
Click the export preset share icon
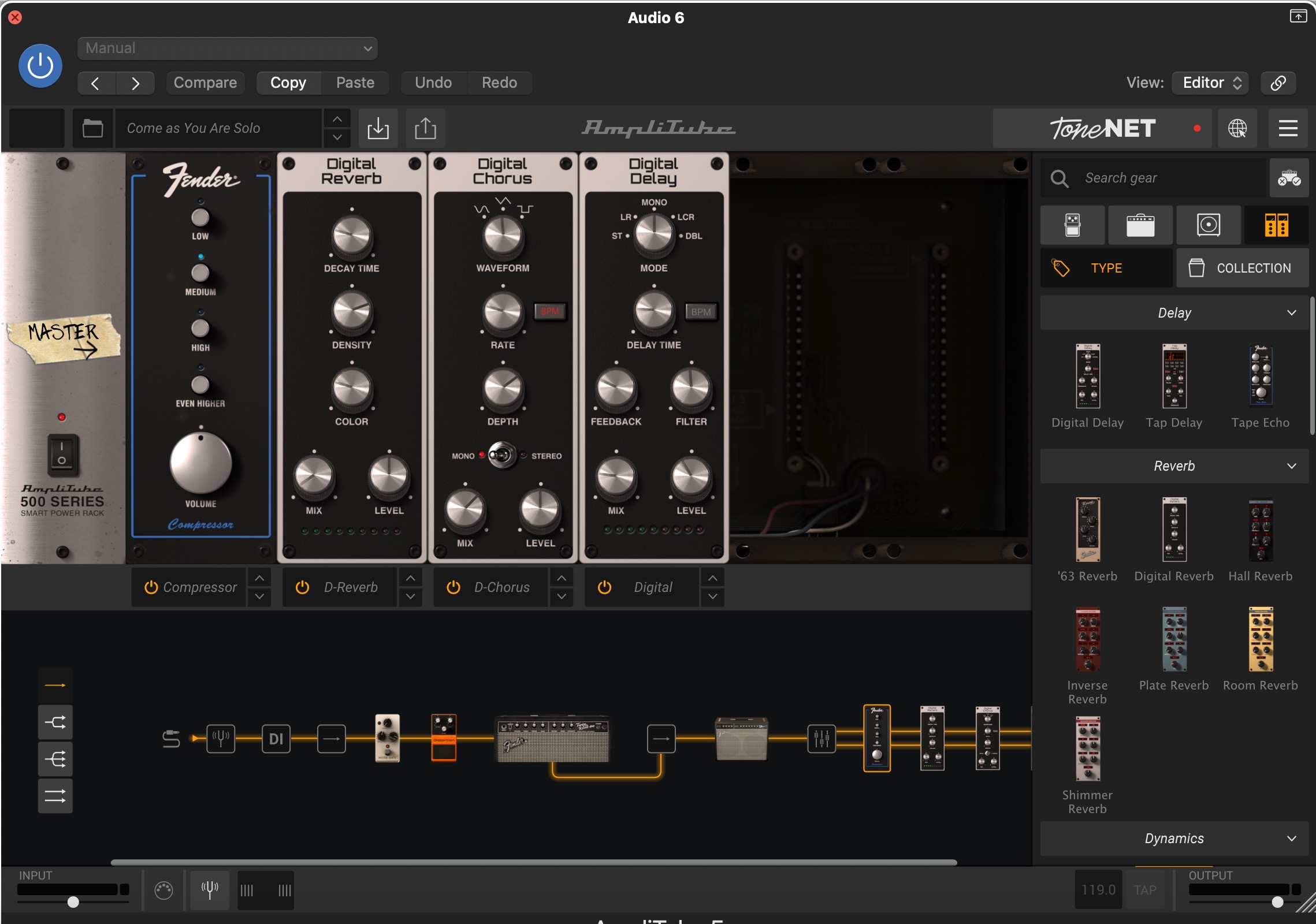pos(426,128)
